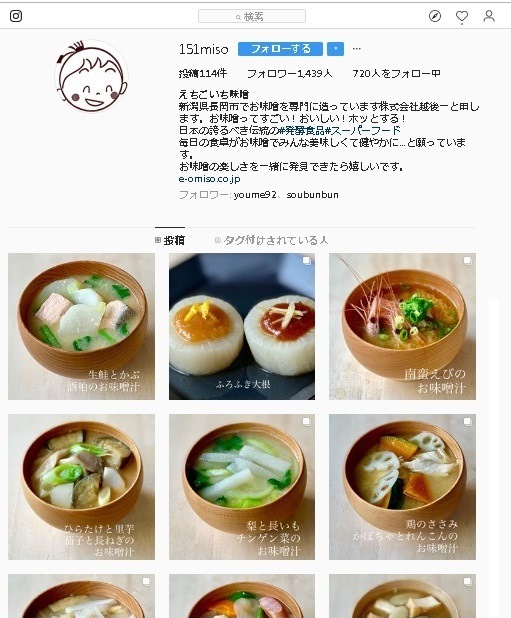Image resolution: width=511 pixels, height=618 pixels.
Task: Switch to the タグ付けされている人 tab
Action: tap(271, 240)
